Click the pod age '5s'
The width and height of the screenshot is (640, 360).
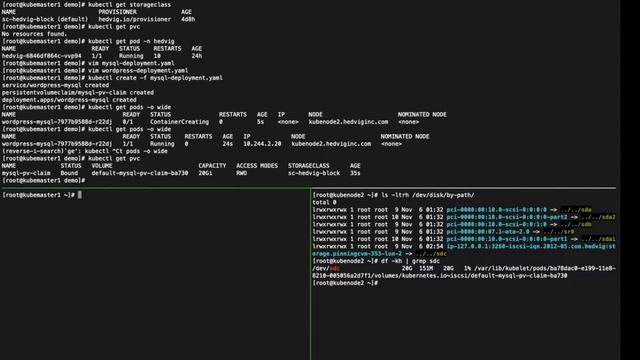pyautogui.click(x=260, y=122)
